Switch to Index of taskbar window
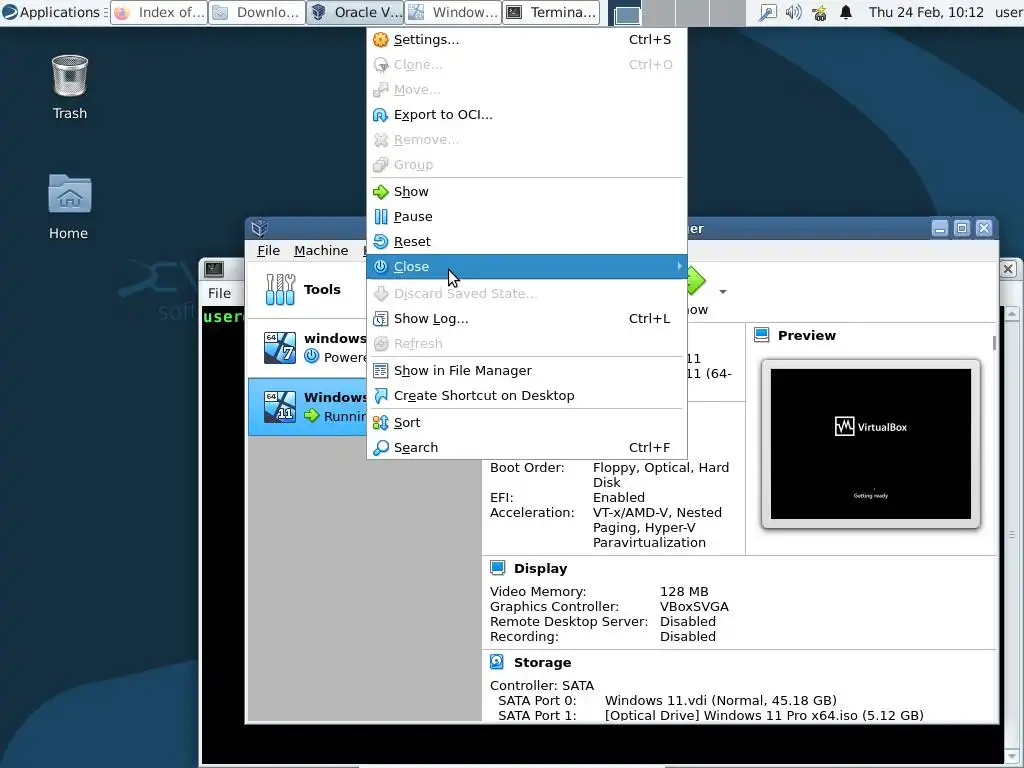1024x768 pixels. click(x=159, y=12)
